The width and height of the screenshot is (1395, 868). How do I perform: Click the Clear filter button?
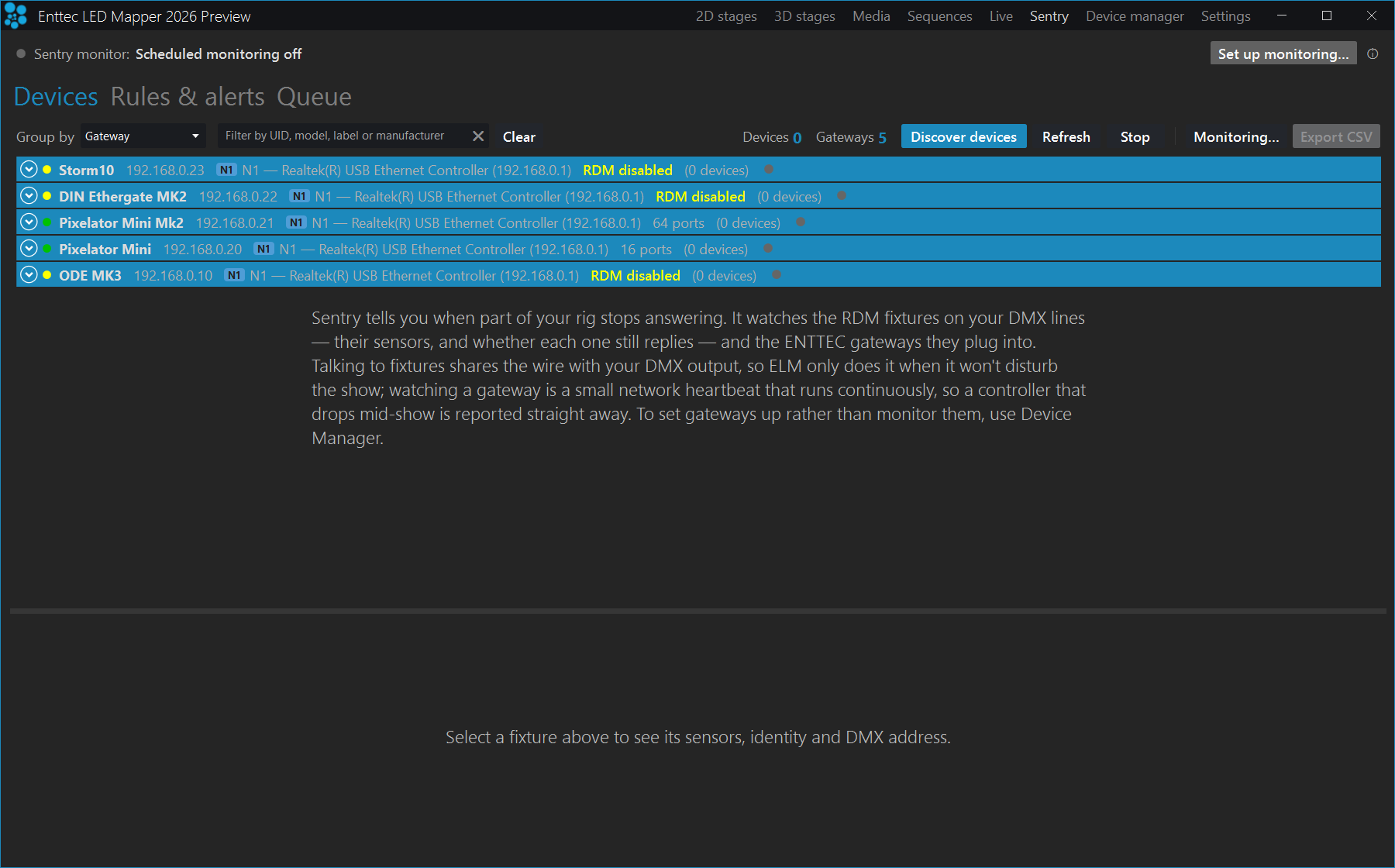[519, 136]
